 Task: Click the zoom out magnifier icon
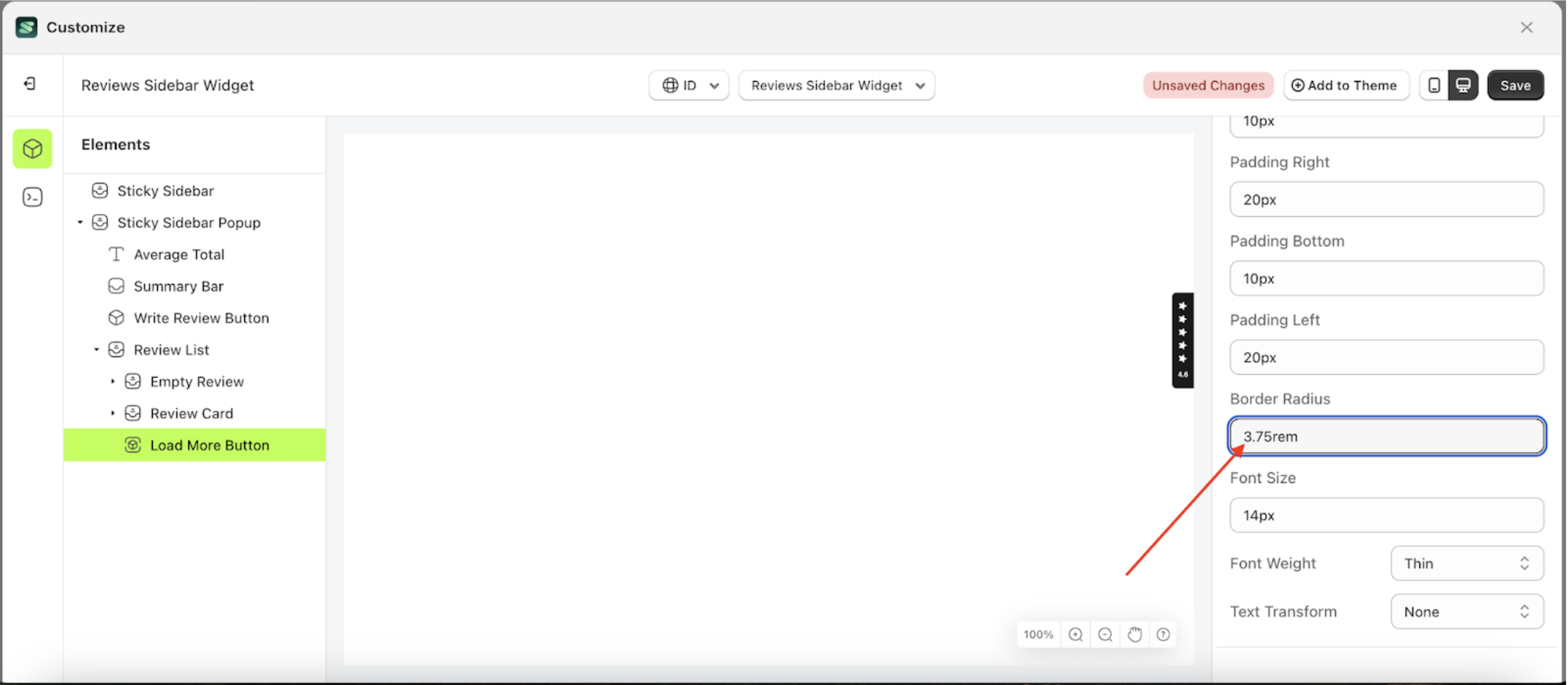coord(1104,634)
